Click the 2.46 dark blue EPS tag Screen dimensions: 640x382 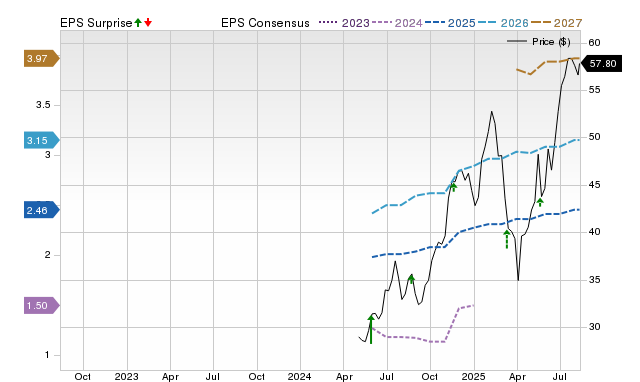42,210
